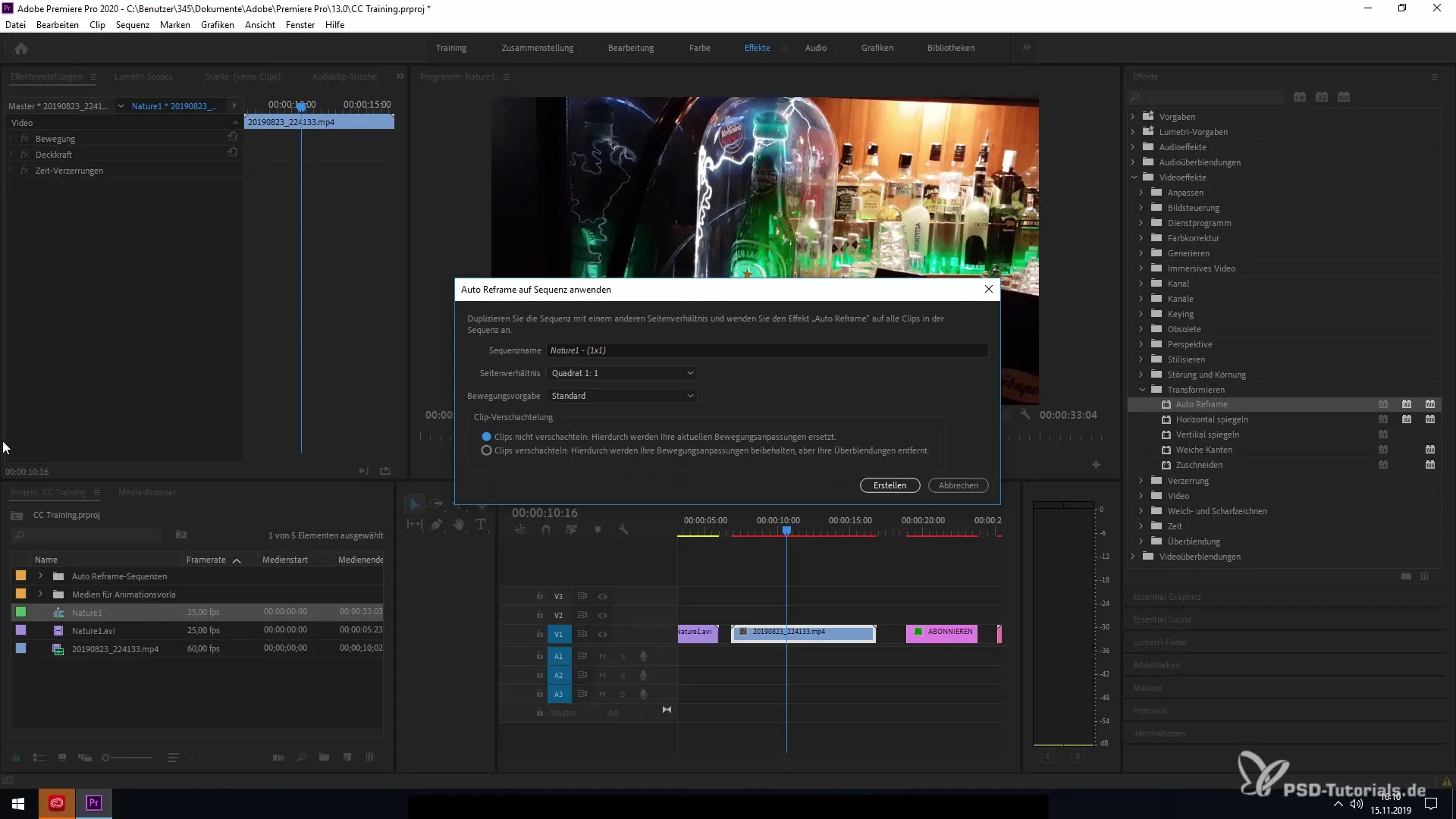
Task: Click New Item icon in project panel
Action: pyautogui.click(x=347, y=758)
